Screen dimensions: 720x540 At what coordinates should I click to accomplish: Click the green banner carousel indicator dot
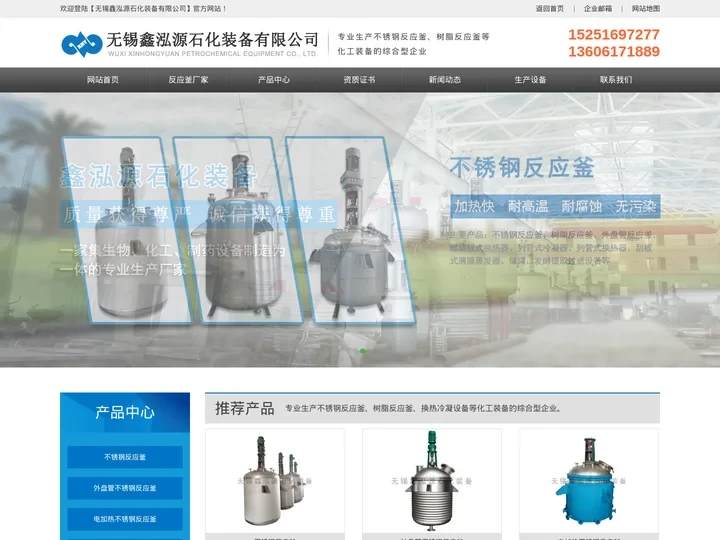(x=363, y=351)
